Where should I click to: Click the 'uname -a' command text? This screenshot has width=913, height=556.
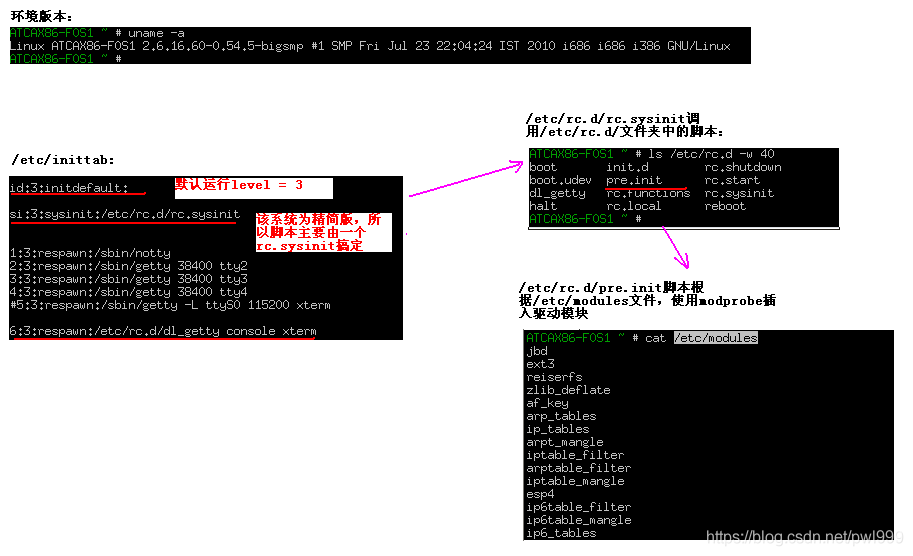click(x=156, y=33)
